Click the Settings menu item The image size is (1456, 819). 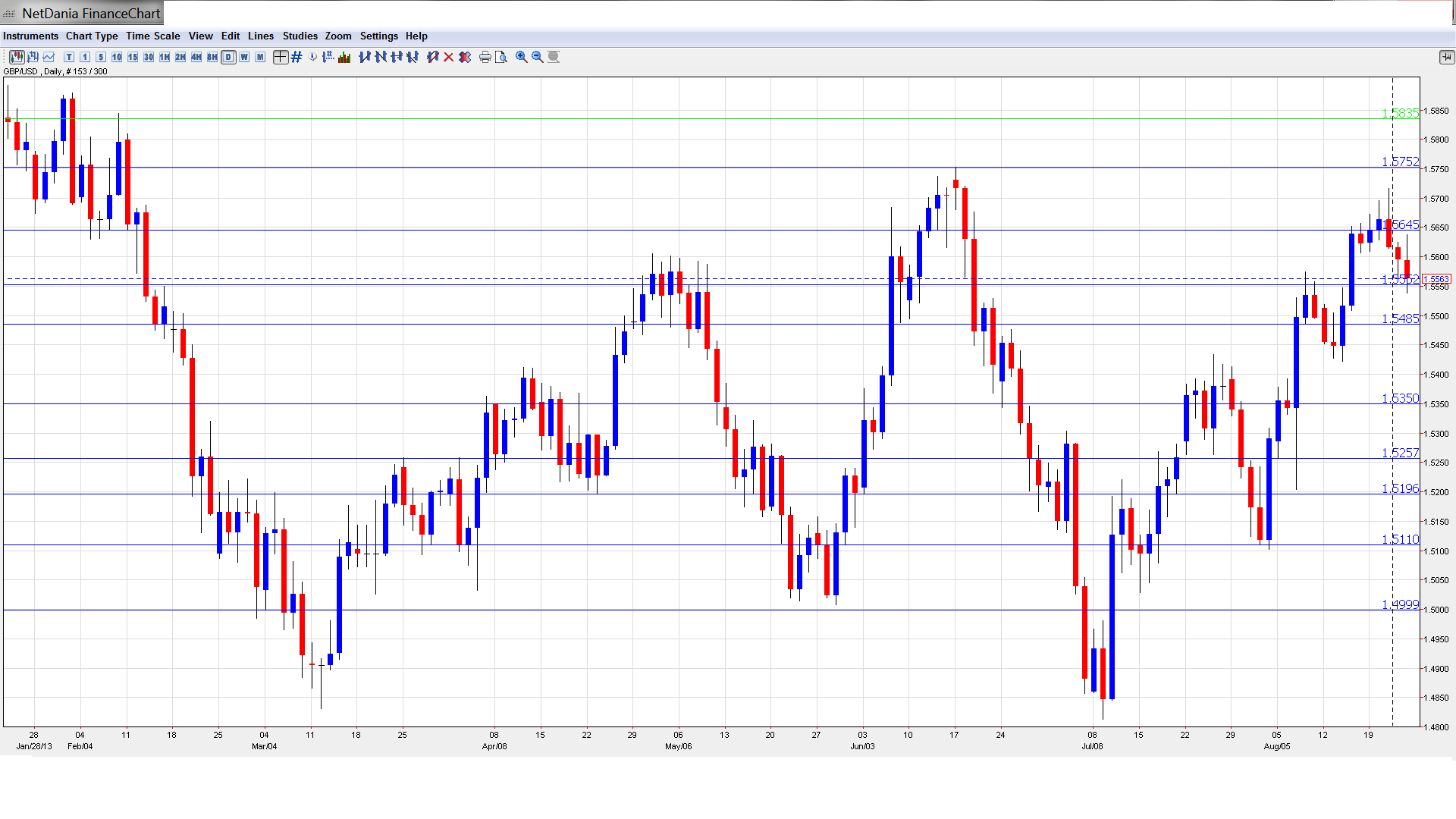(378, 36)
